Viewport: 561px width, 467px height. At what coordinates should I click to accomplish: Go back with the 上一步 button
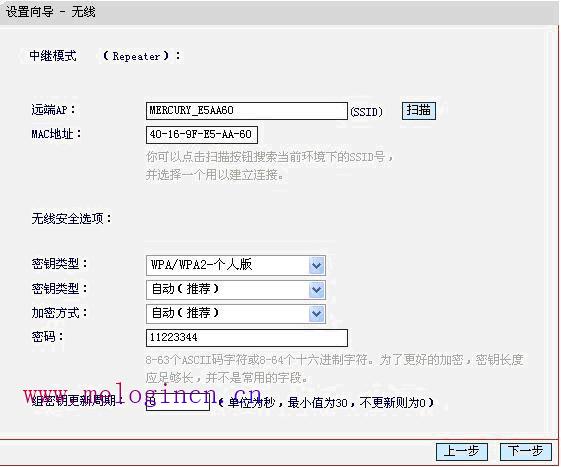462,452
